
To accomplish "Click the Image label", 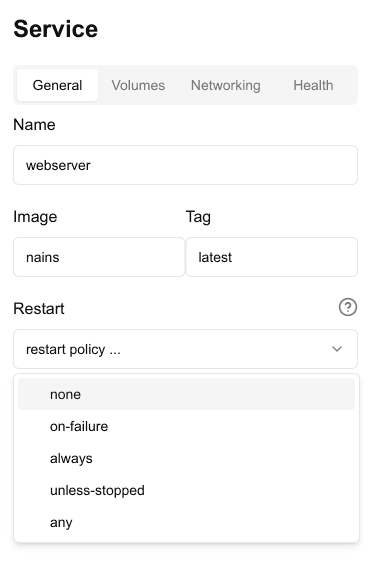I will [x=35, y=217].
